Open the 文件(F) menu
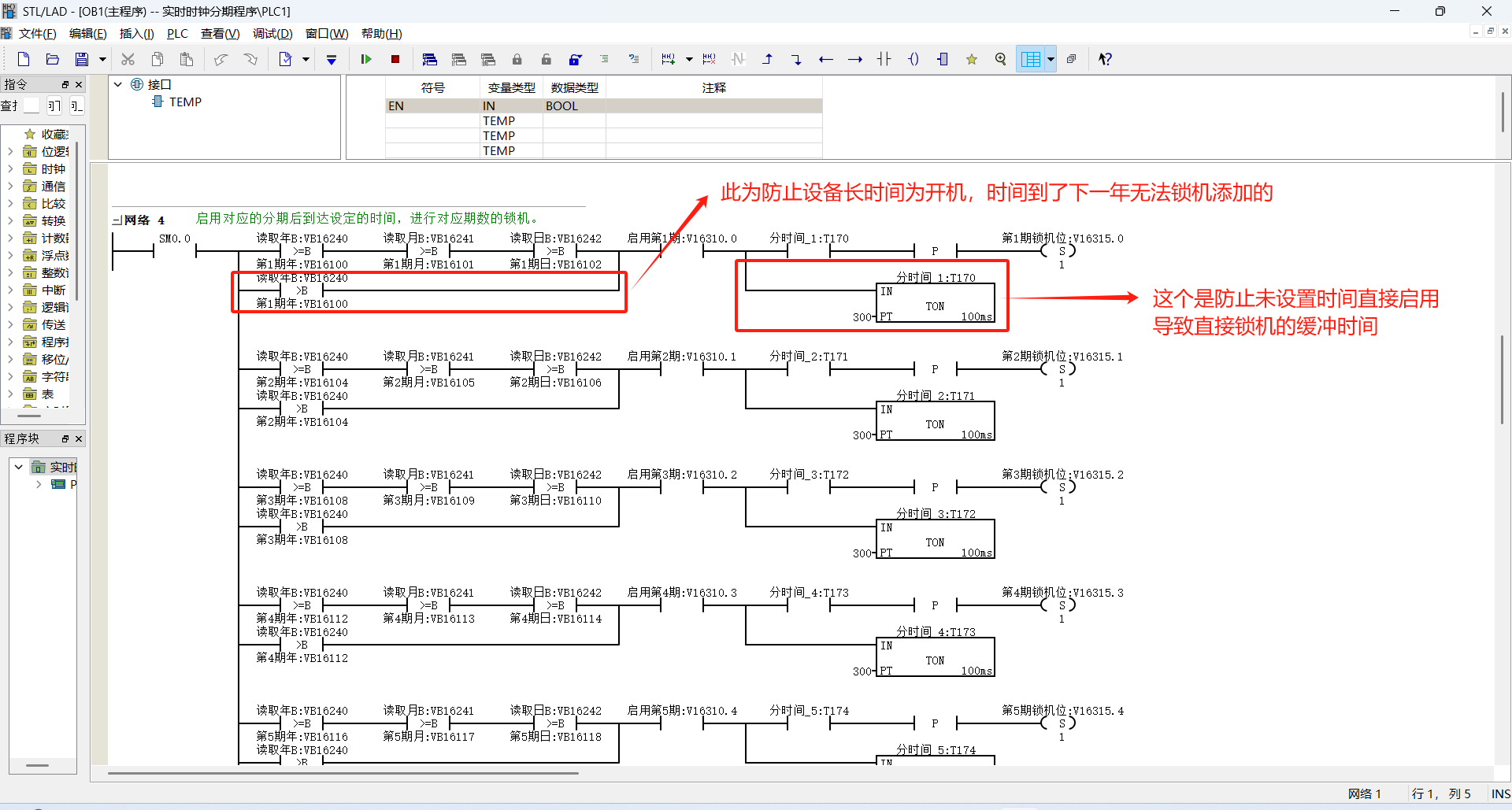 [38, 33]
